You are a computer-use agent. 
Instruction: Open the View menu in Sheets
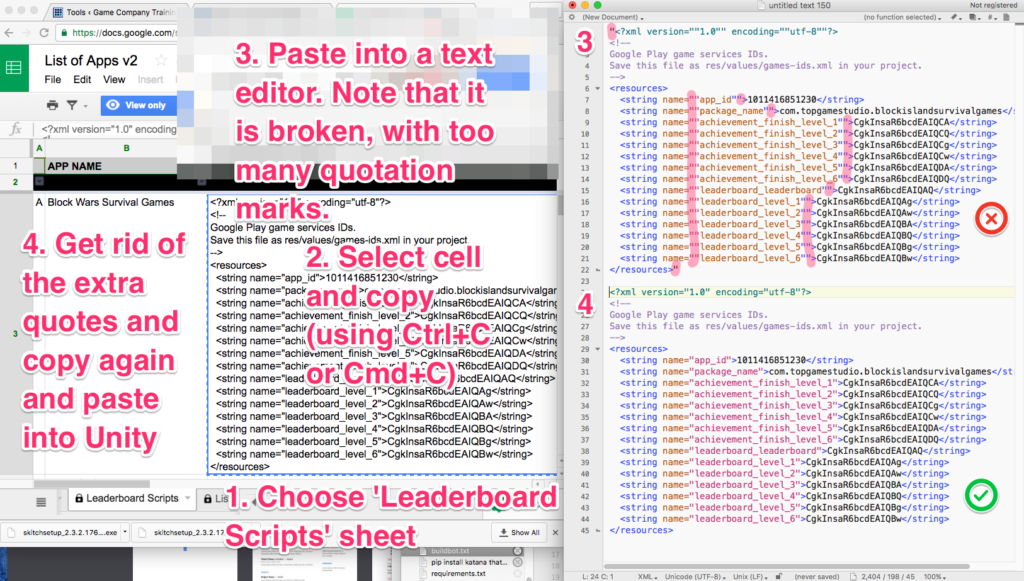[x=114, y=80]
